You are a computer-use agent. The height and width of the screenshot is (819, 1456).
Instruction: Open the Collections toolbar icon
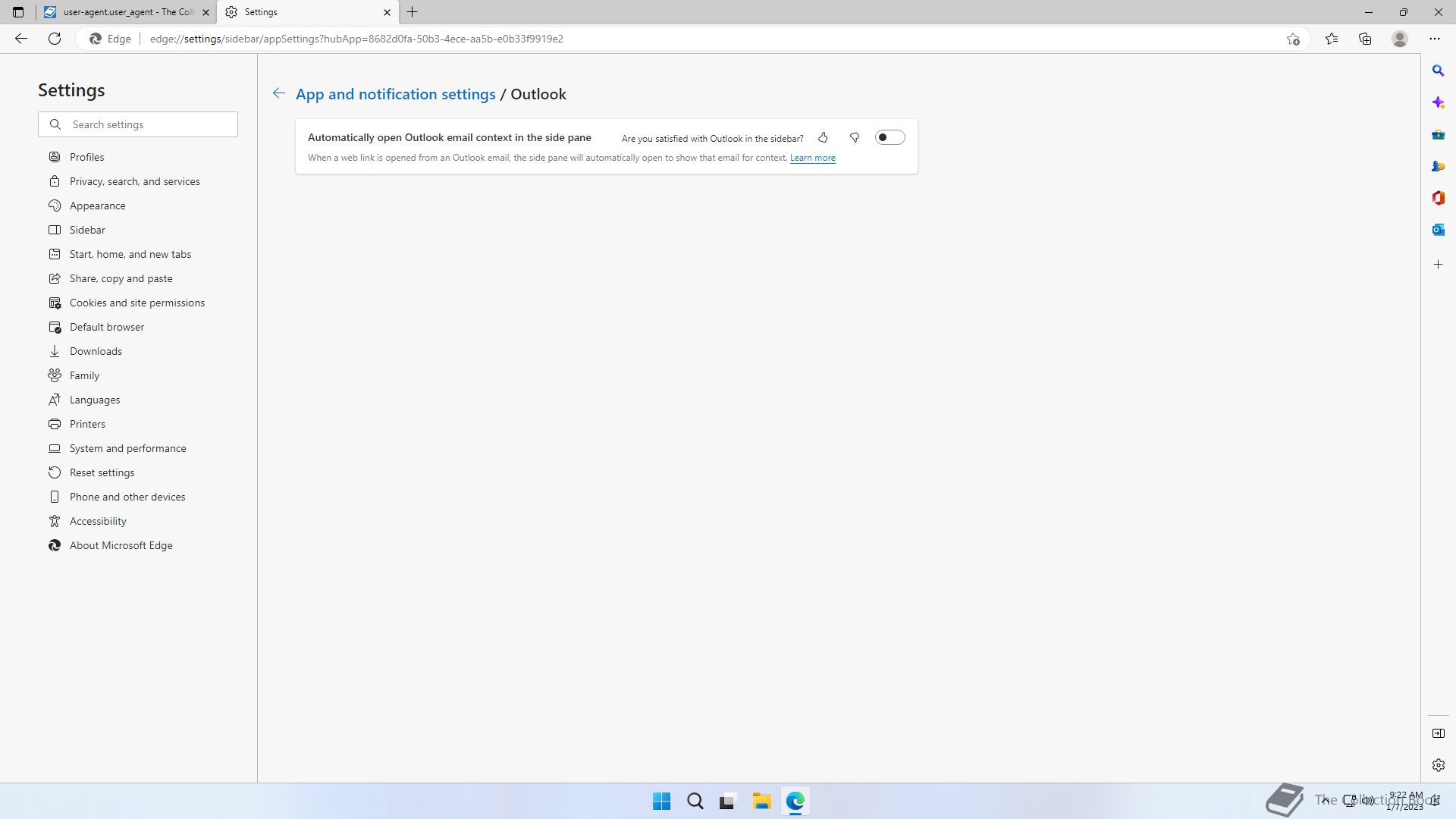pos(1365,39)
